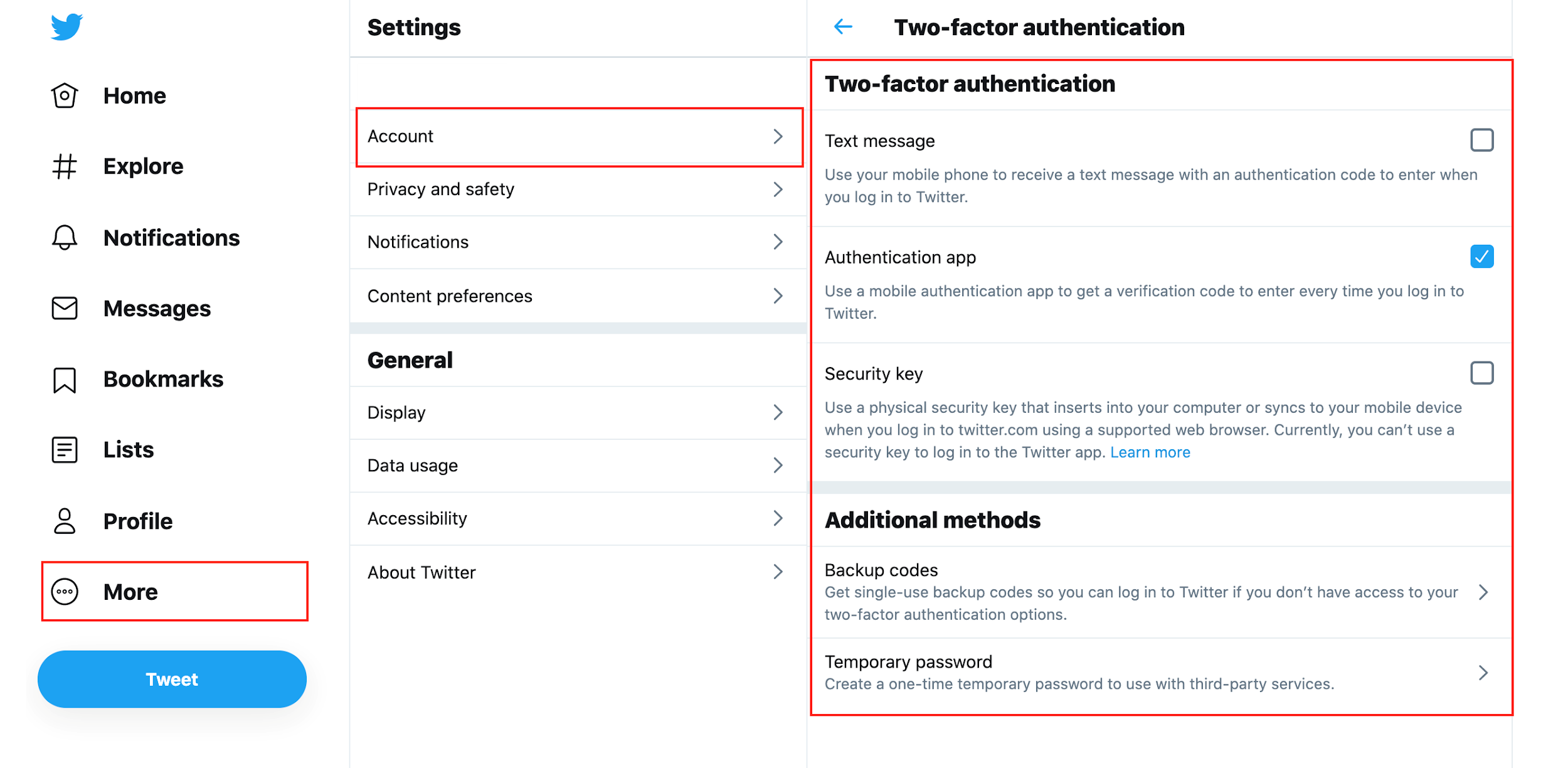The width and height of the screenshot is (1568, 768).
Task: Click the Bookmarks ribbon icon
Action: pyautogui.click(x=65, y=380)
